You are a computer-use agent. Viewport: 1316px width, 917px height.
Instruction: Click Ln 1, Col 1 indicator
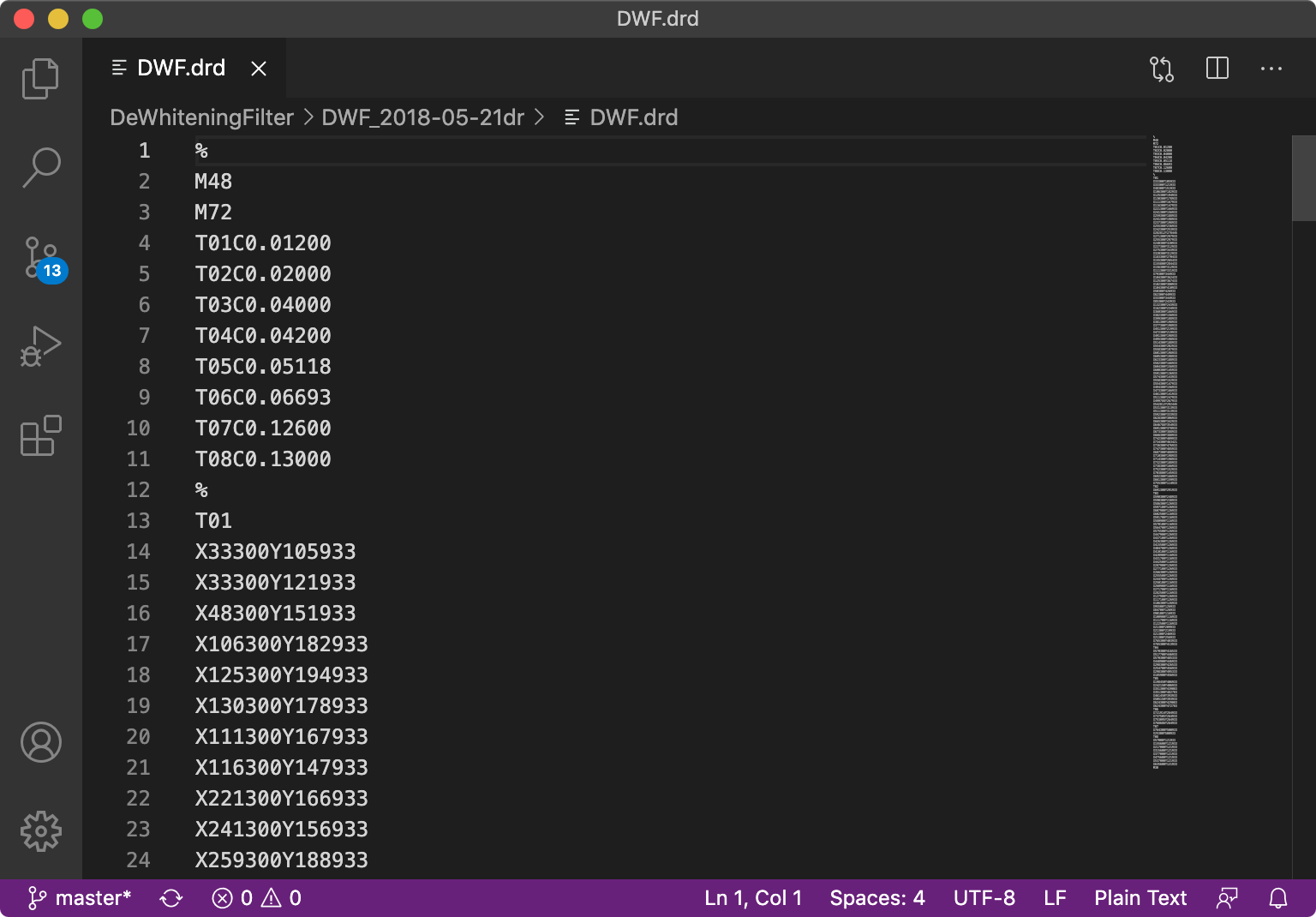click(753, 898)
